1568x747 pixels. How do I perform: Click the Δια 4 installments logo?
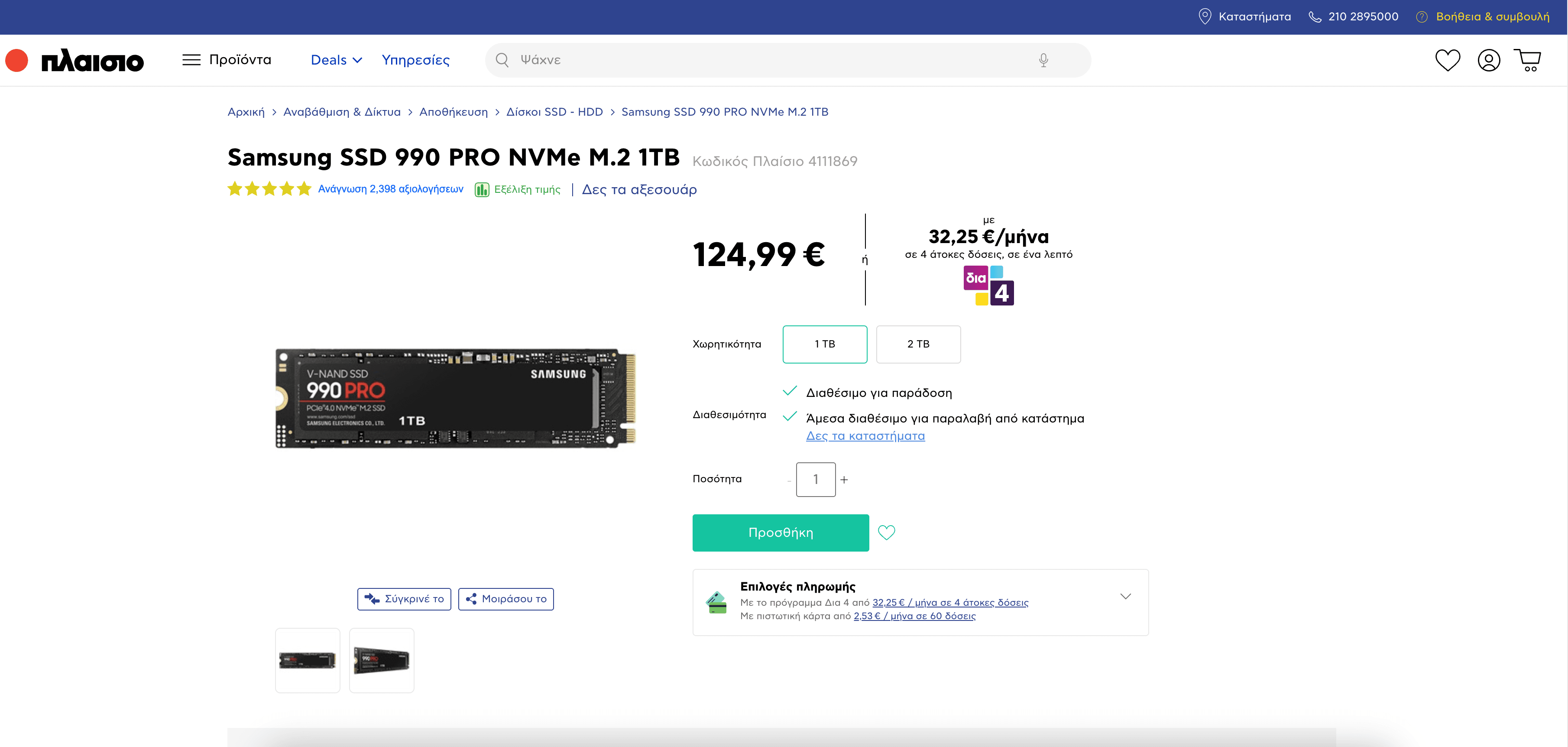(988, 286)
